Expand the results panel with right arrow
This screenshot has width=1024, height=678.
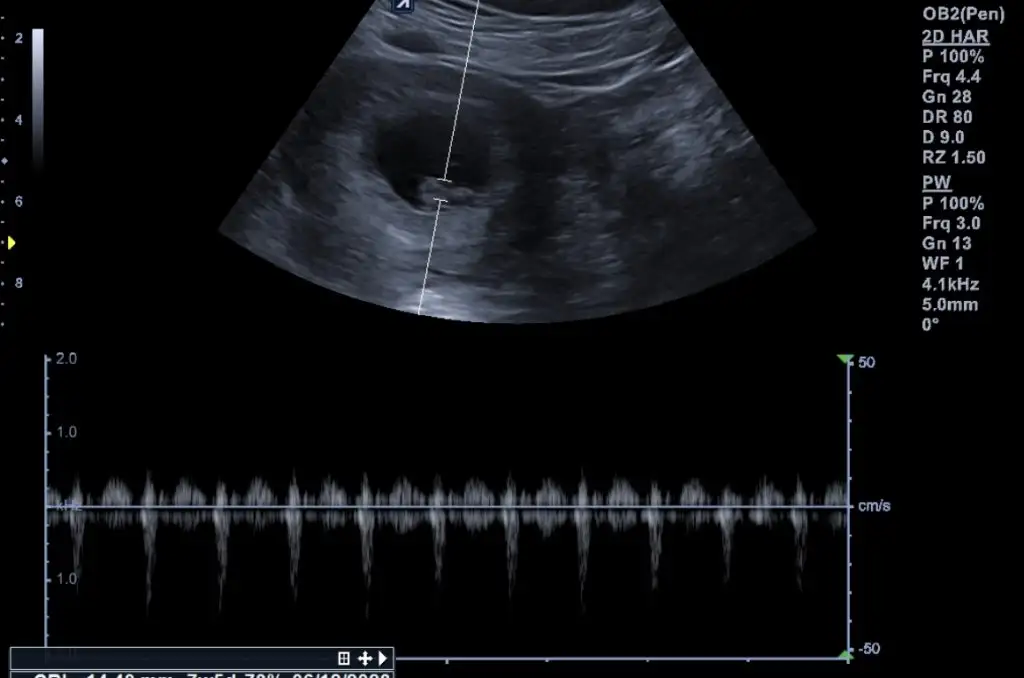[383, 658]
